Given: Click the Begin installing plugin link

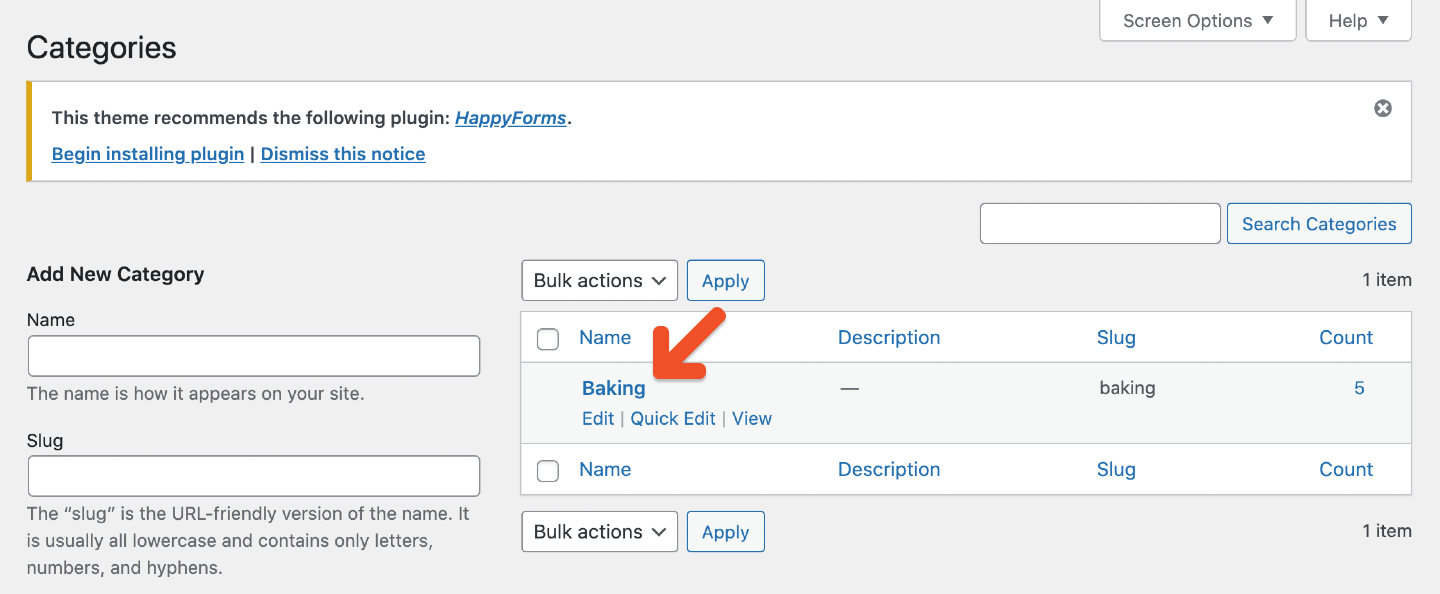Looking at the screenshot, I should pos(148,154).
